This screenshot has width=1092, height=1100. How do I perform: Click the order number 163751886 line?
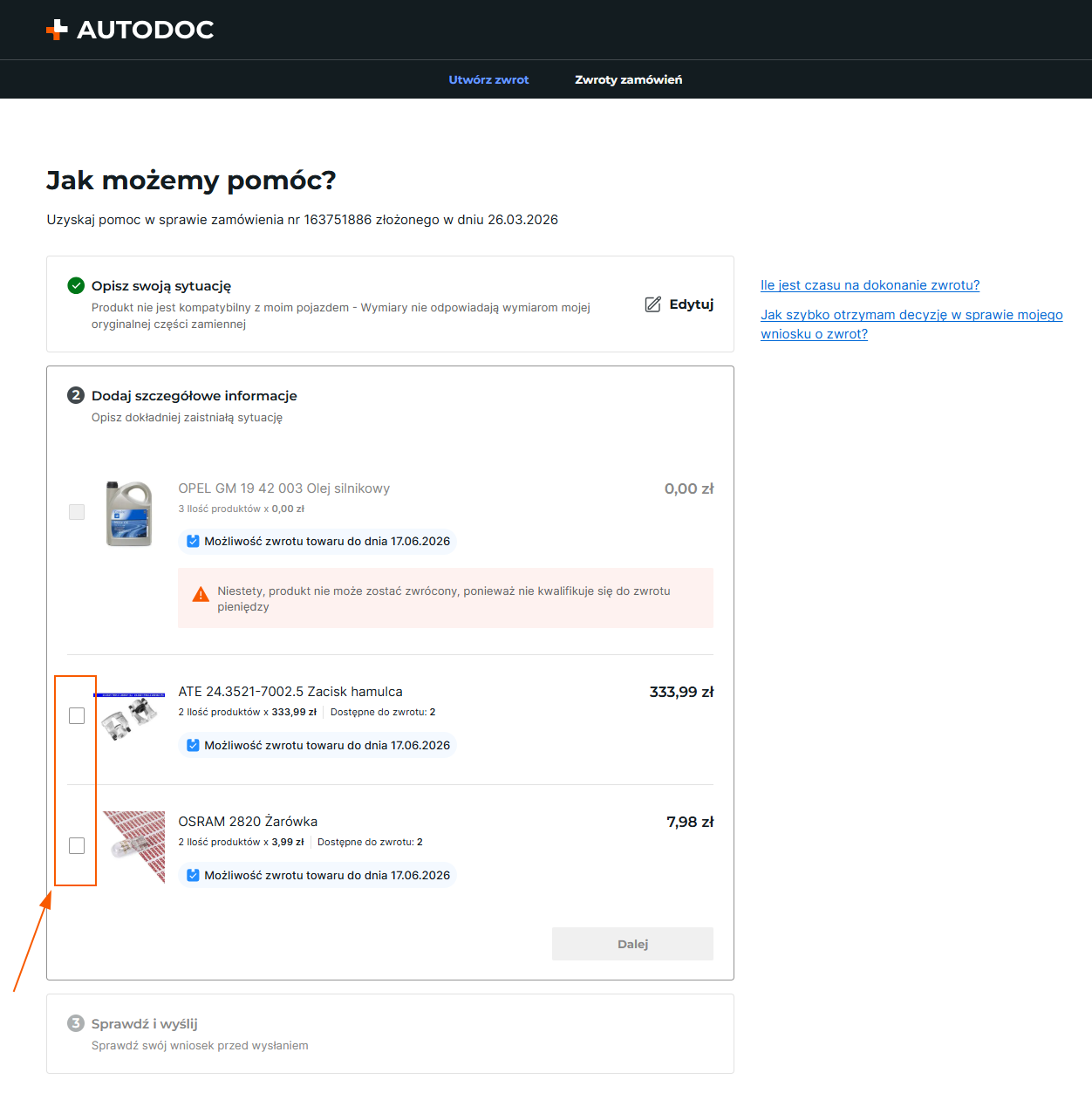302,220
